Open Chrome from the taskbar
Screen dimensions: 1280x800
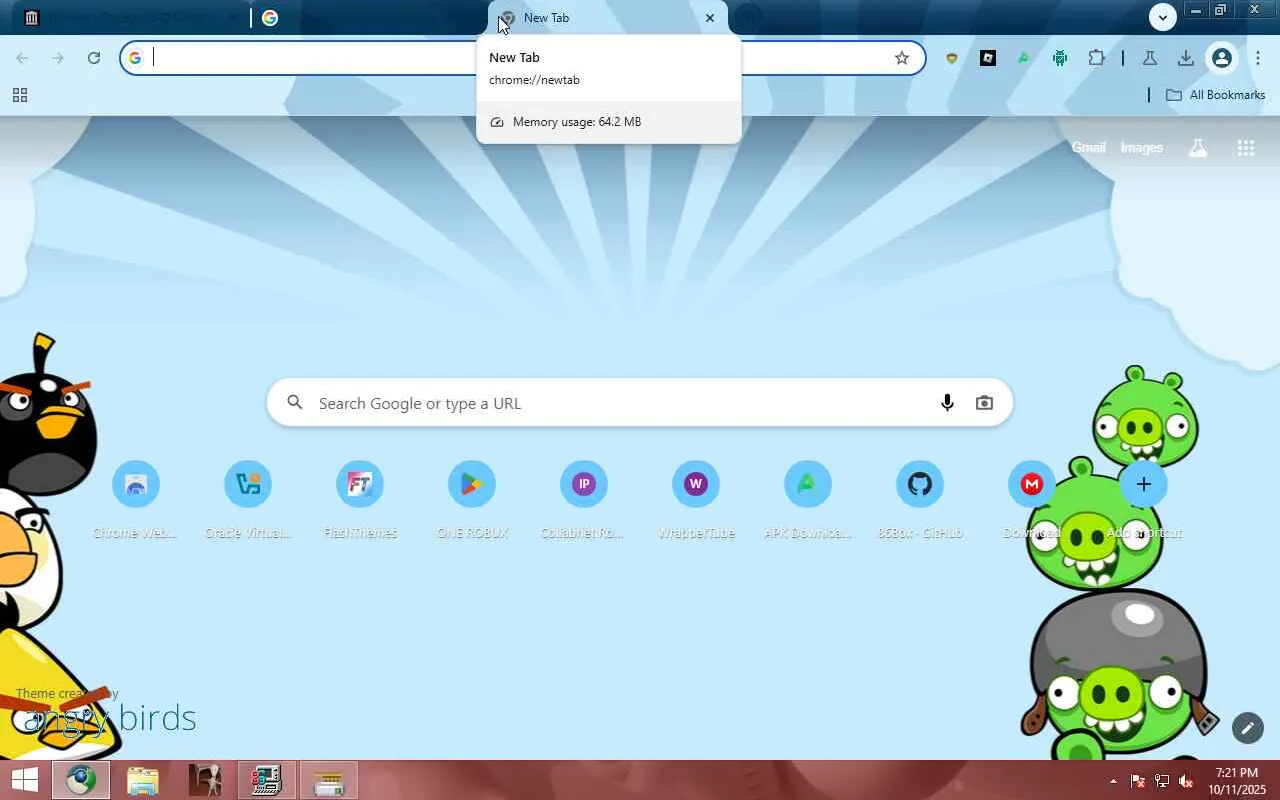click(x=81, y=780)
